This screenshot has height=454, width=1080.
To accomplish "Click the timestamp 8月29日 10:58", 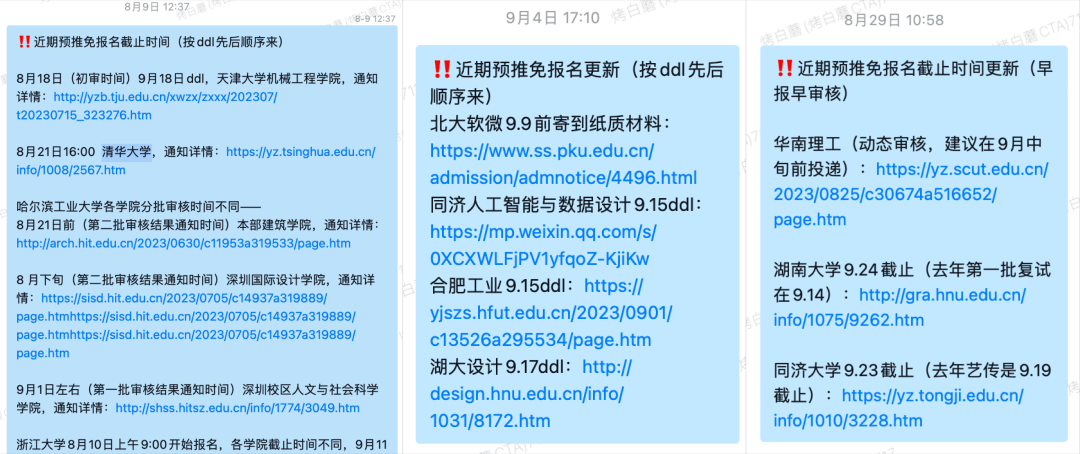I will tap(895, 19).
